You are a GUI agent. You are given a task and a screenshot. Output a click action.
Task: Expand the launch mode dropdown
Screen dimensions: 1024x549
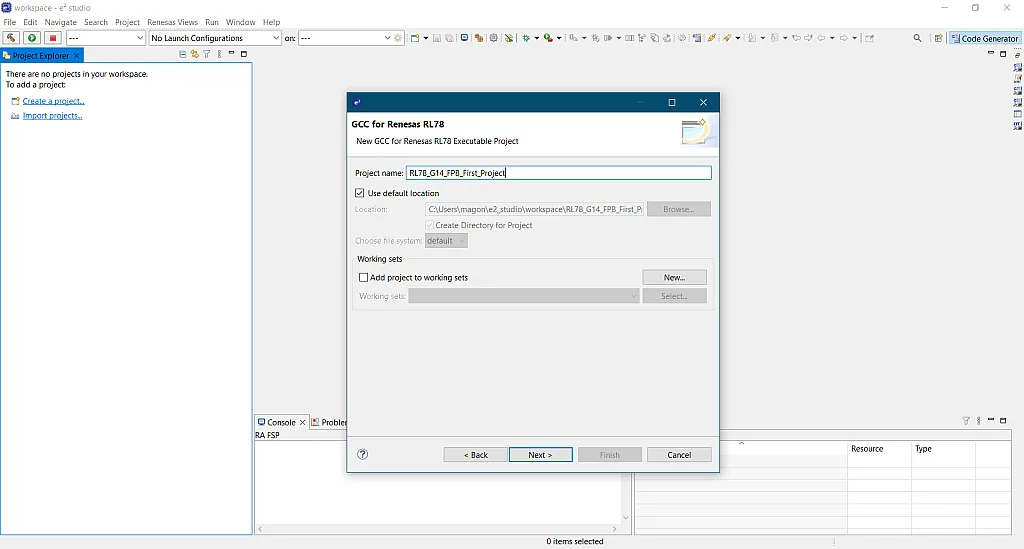click(x=106, y=38)
